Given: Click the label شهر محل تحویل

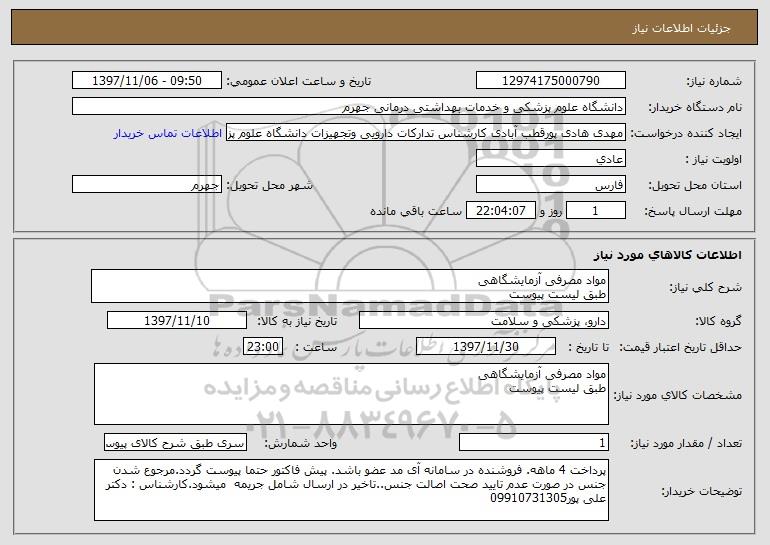Looking at the screenshot, I should pyautogui.click(x=269, y=186).
